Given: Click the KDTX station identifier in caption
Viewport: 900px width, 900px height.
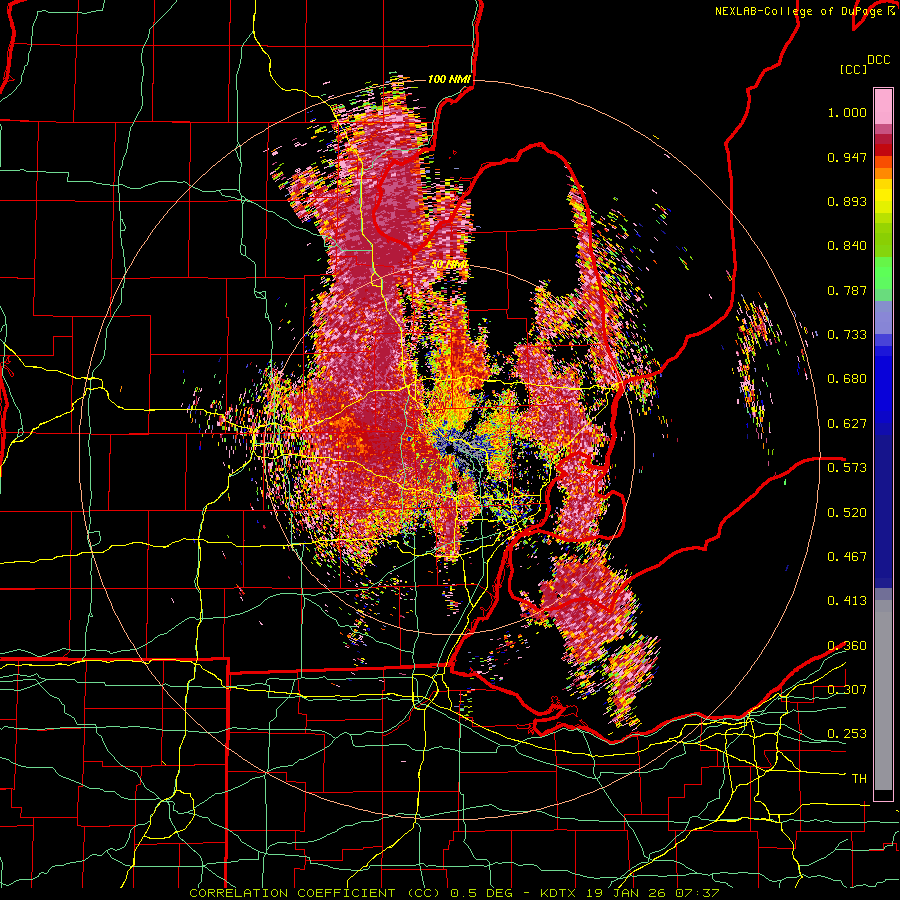Looking at the screenshot, I should pos(558,893).
